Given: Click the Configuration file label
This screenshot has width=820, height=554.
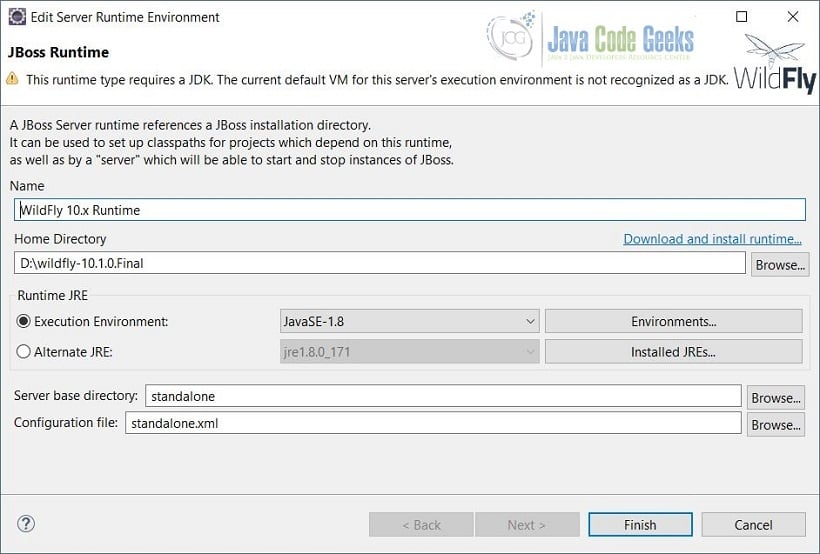Looking at the screenshot, I should [66, 422].
